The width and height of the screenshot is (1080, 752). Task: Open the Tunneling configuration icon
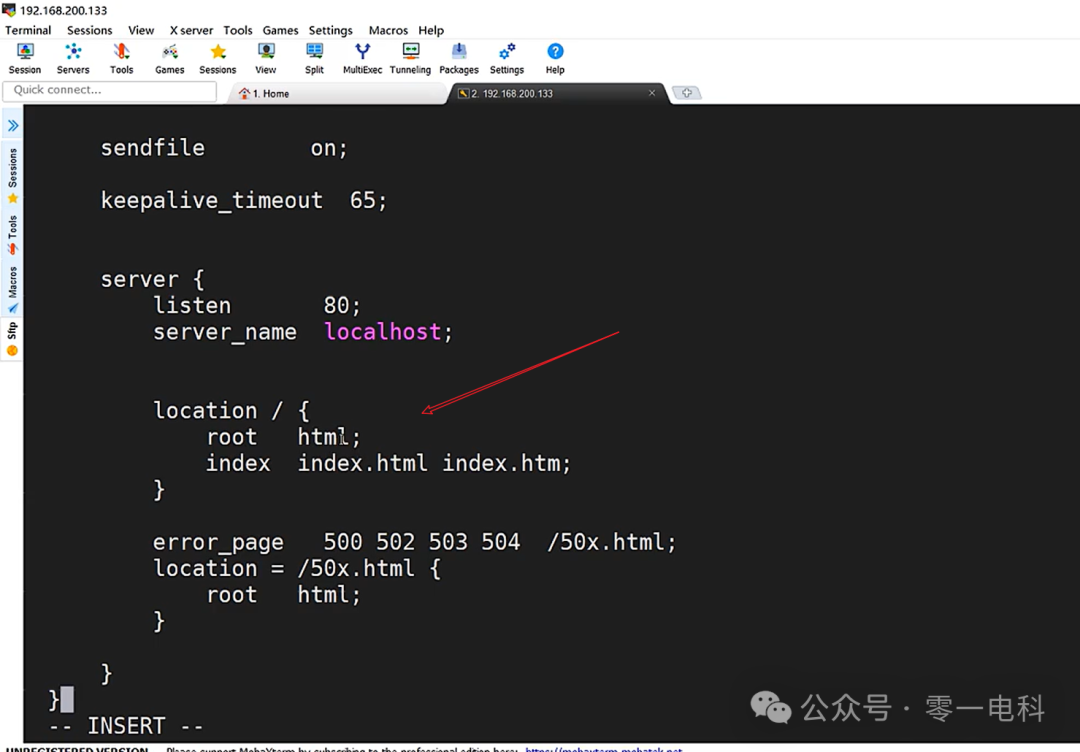pyautogui.click(x=410, y=57)
